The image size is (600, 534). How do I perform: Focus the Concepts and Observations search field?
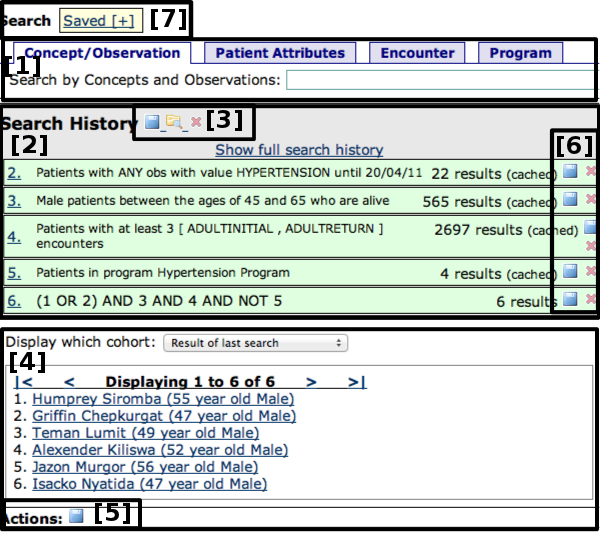[440, 80]
